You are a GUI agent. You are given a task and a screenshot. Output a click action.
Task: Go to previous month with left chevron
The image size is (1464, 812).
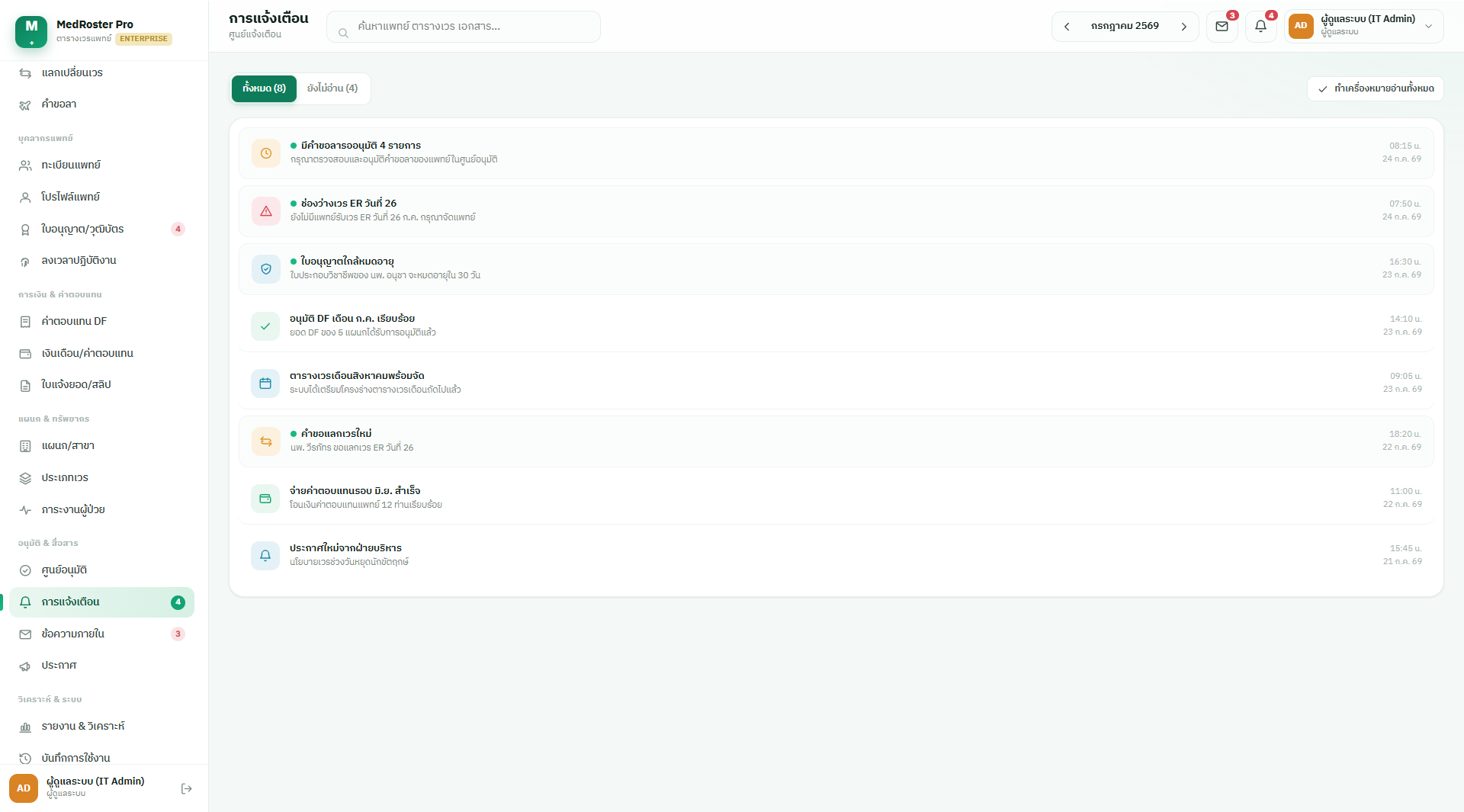coord(1067,27)
